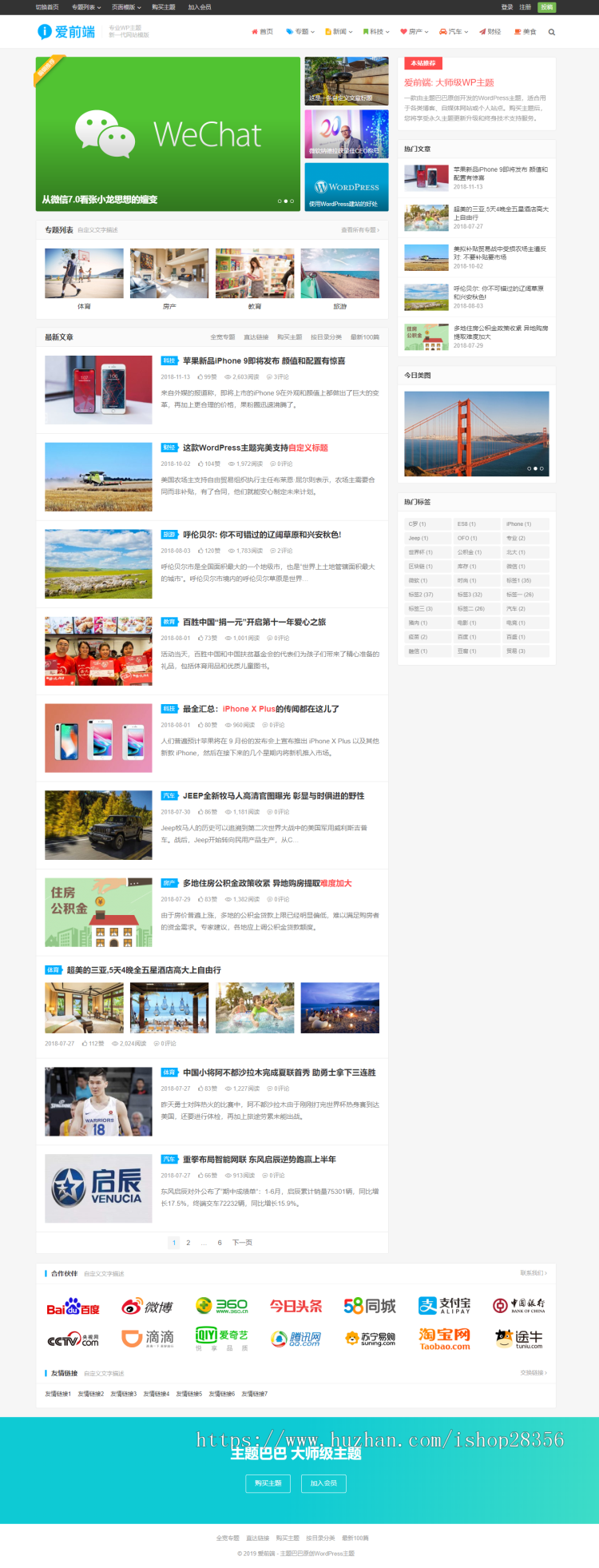Click the 注册 register link
The width and height of the screenshot is (599, 1568).
click(526, 7)
